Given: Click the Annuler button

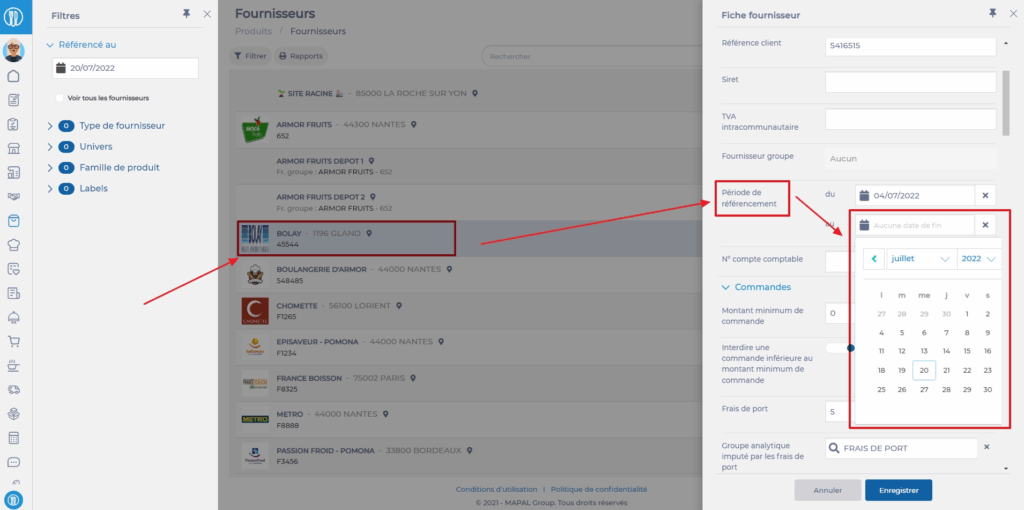Looking at the screenshot, I should click(827, 490).
